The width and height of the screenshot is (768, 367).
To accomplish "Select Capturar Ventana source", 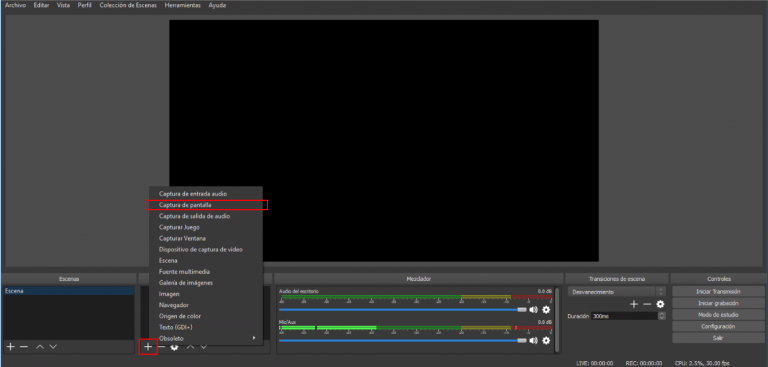I will (x=206, y=238).
